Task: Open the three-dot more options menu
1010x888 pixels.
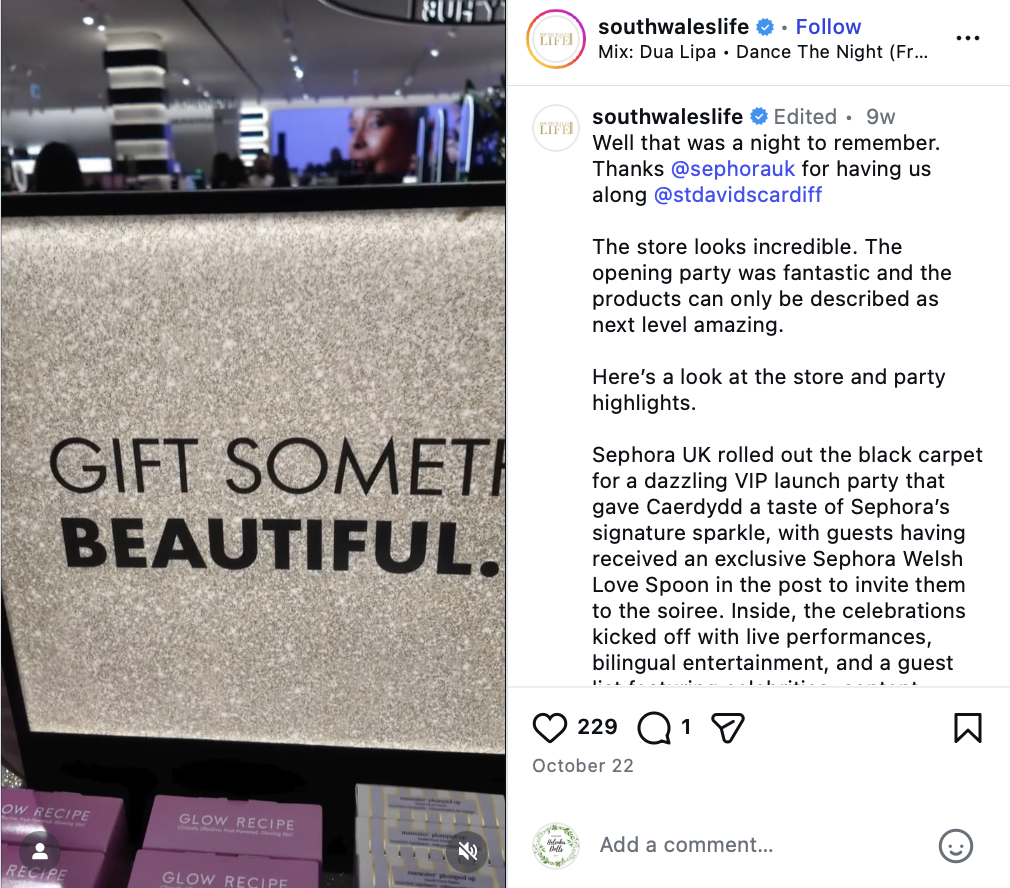Action: point(967,38)
